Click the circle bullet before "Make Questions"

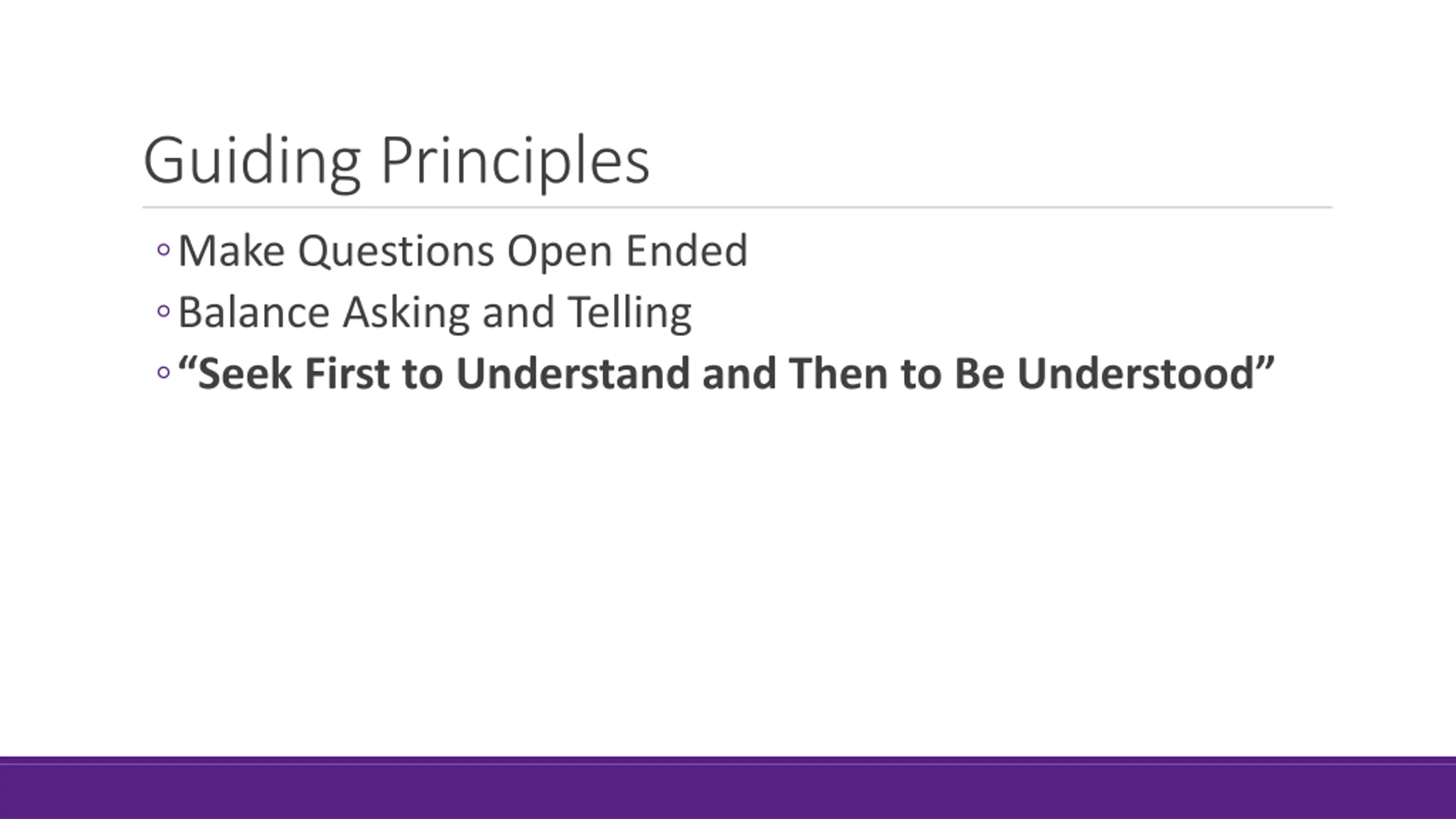point(163,250)
